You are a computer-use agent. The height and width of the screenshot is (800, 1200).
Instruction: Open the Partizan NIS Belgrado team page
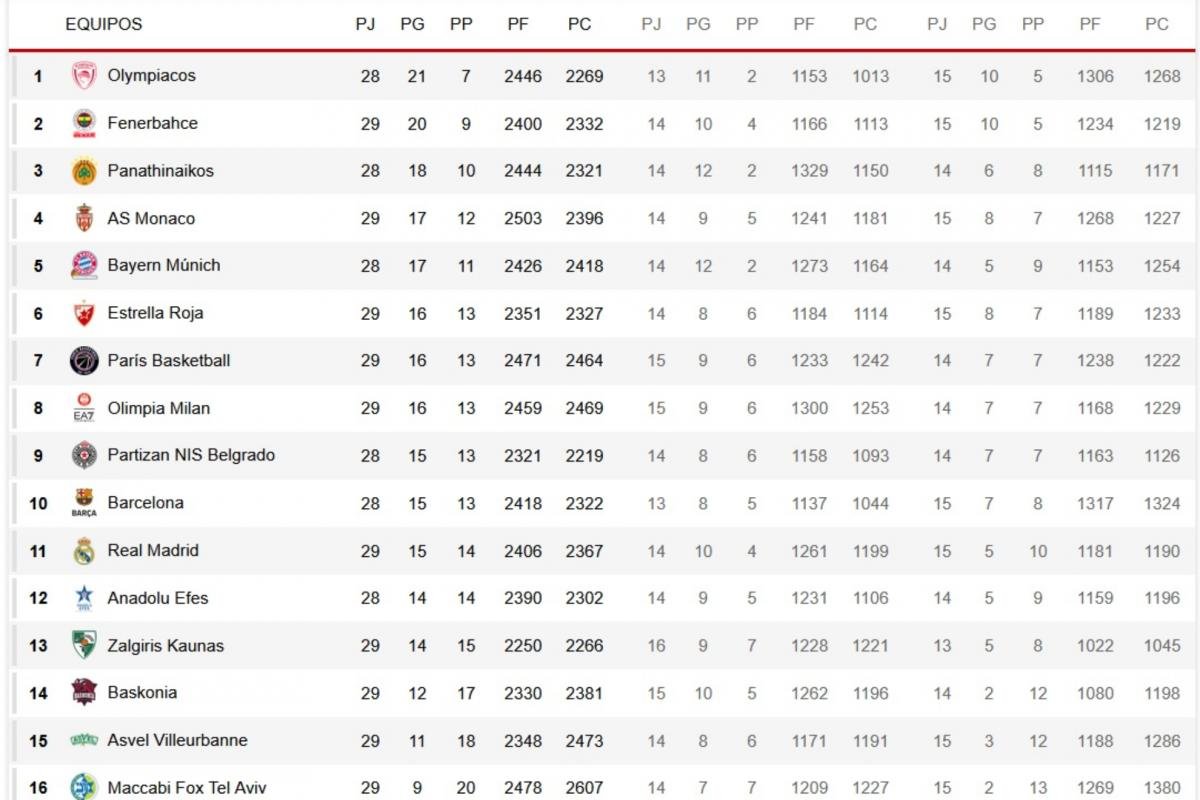coord(190,455)
